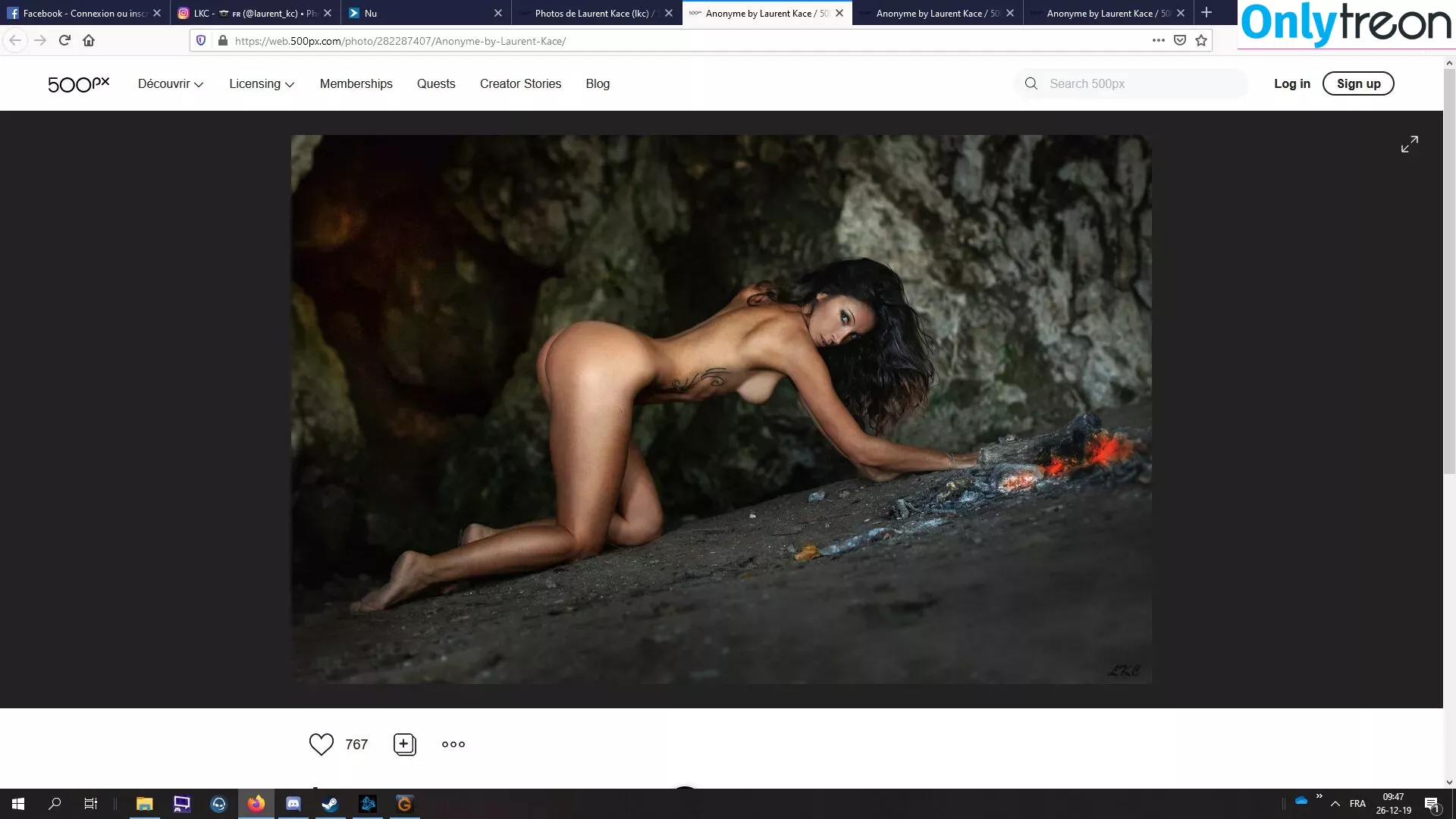The image size is (1456, 819).
Task: Open the taskbar clock and date
Action: [1394, 804]
